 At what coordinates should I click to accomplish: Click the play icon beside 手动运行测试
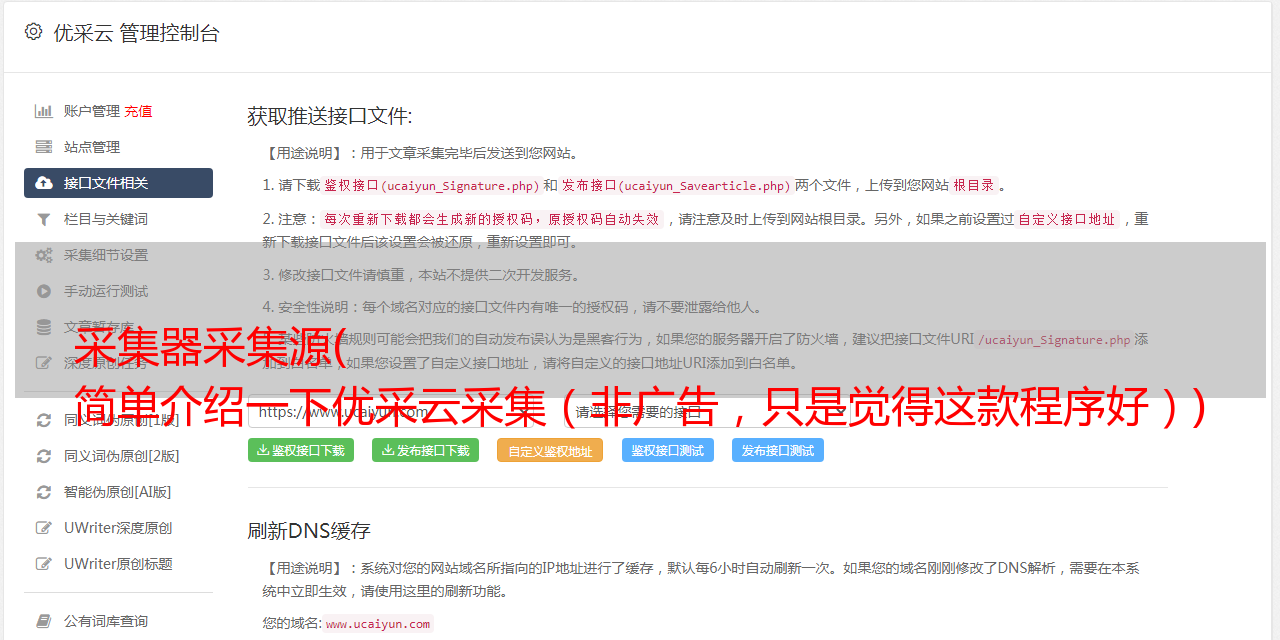click(x=44, y=291)
